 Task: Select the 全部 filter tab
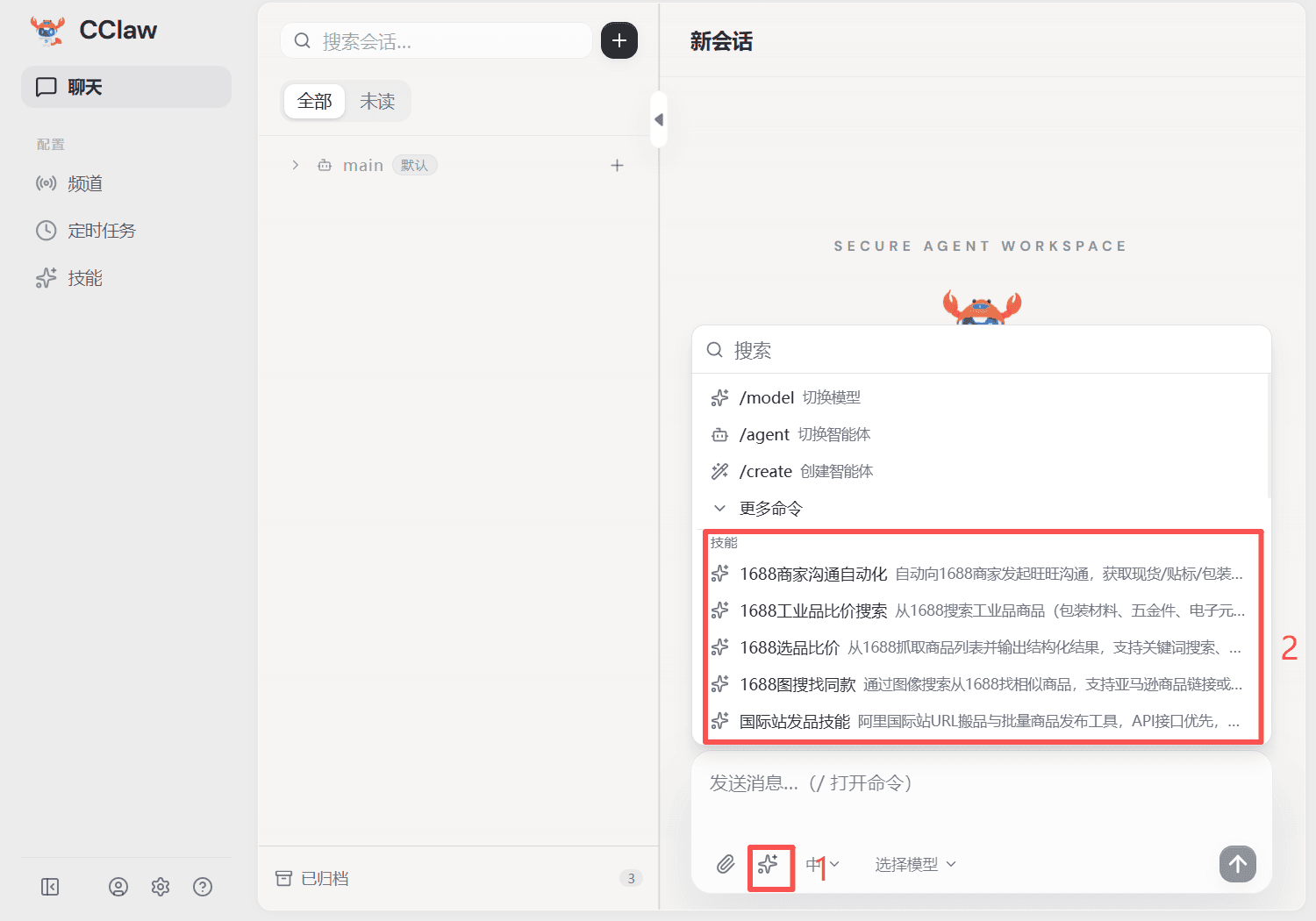(x=313, y=101)
